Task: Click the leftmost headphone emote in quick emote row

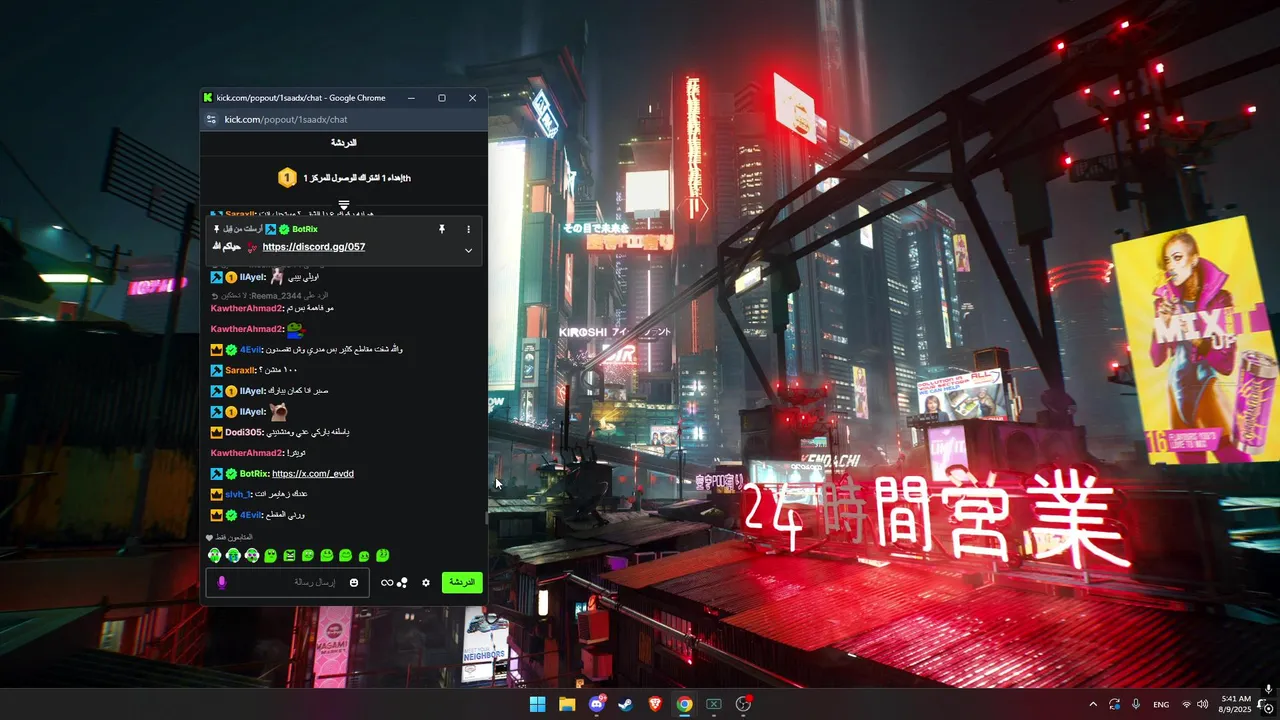Action: click(x=214, y=555)
